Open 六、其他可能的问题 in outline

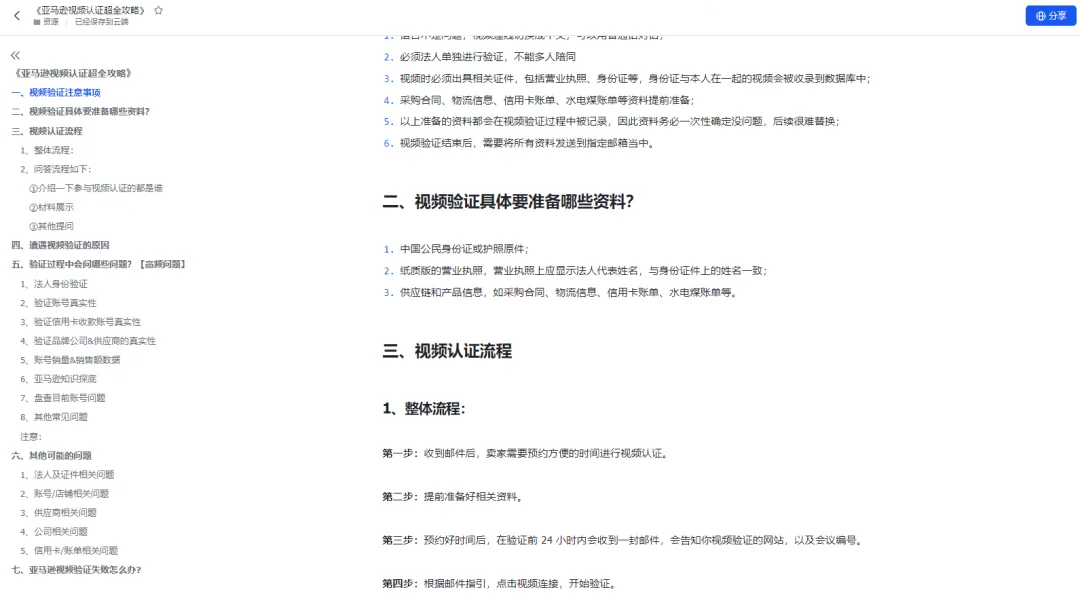pyautogui.click(x=52, y=455)
